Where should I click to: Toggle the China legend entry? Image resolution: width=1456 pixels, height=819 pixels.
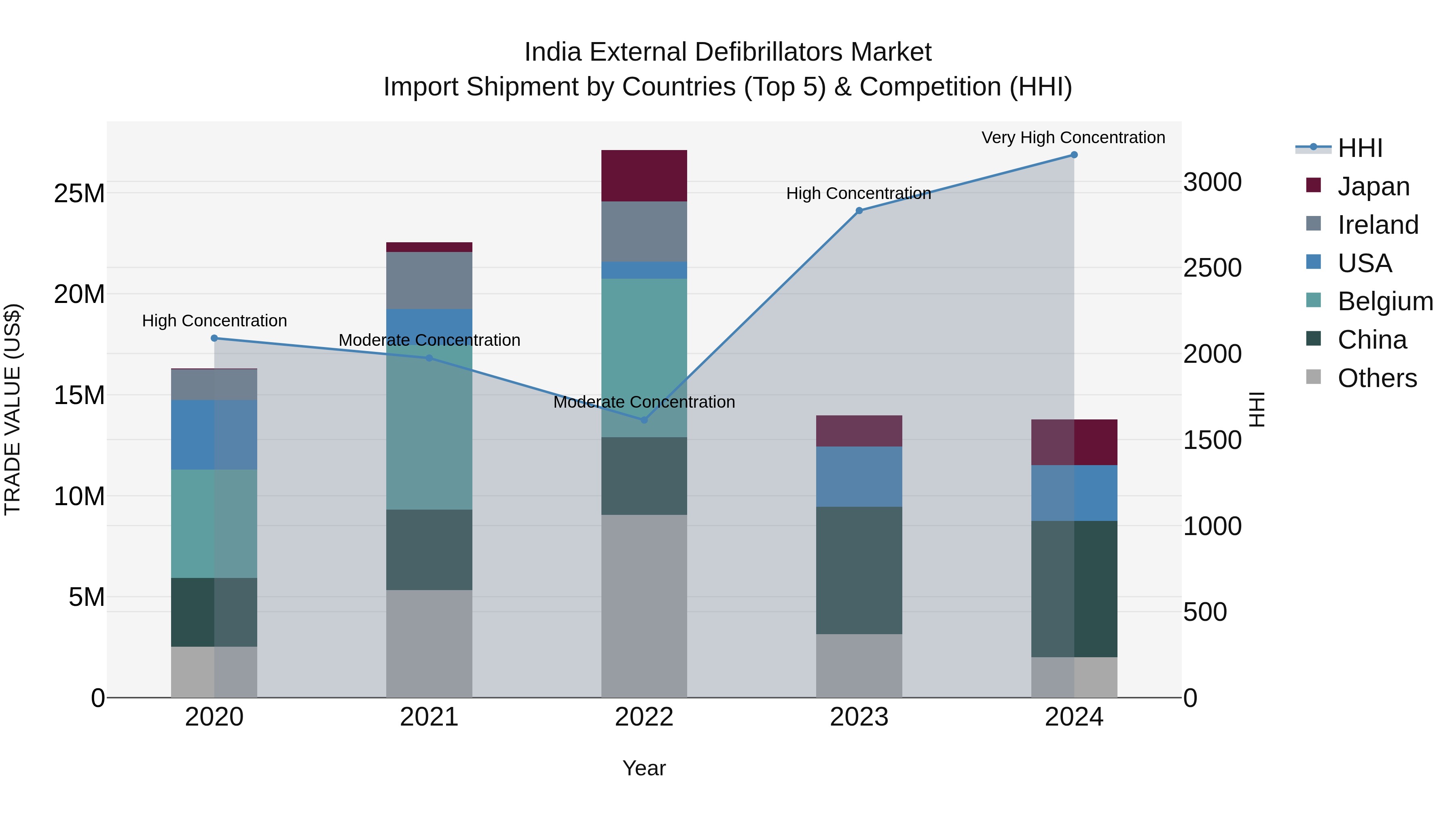pos(1357,340)
